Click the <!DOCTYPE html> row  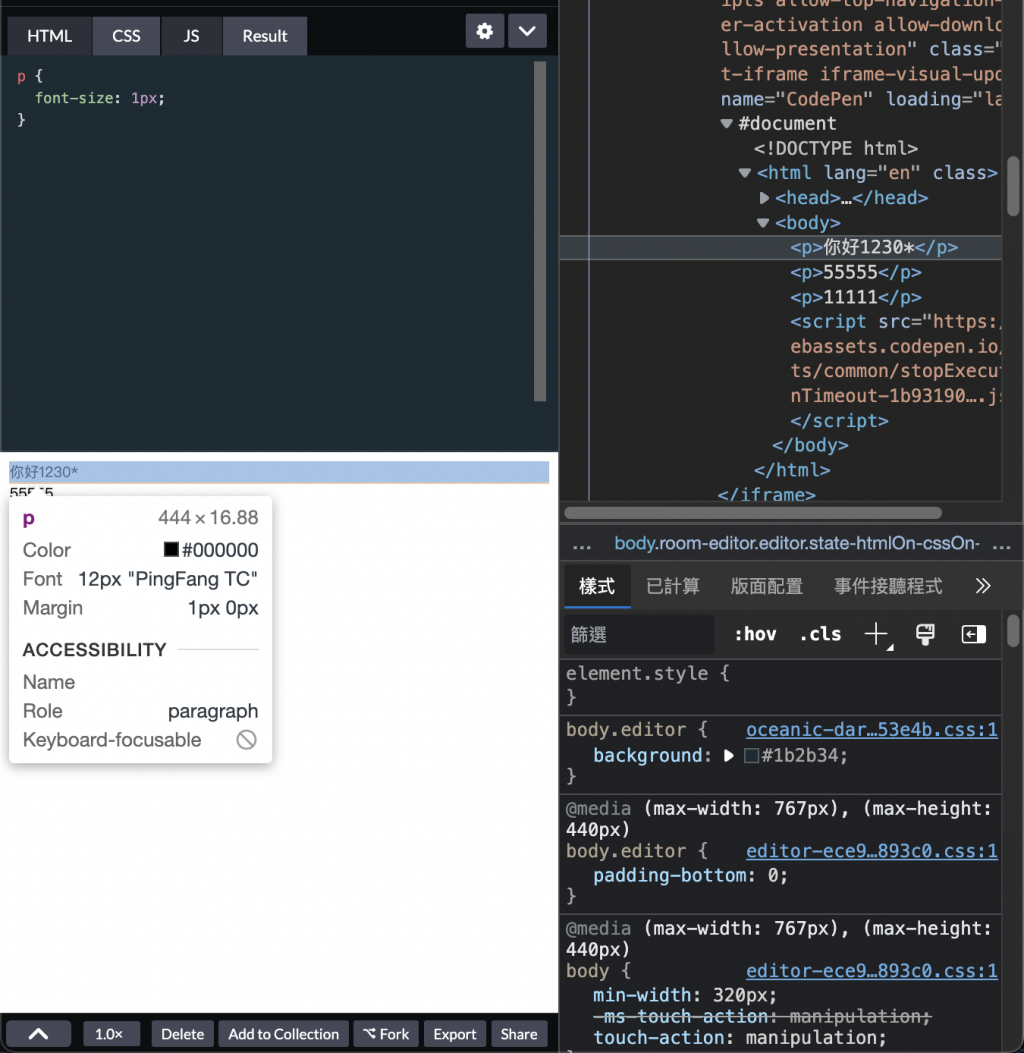(x=835, y=148)
